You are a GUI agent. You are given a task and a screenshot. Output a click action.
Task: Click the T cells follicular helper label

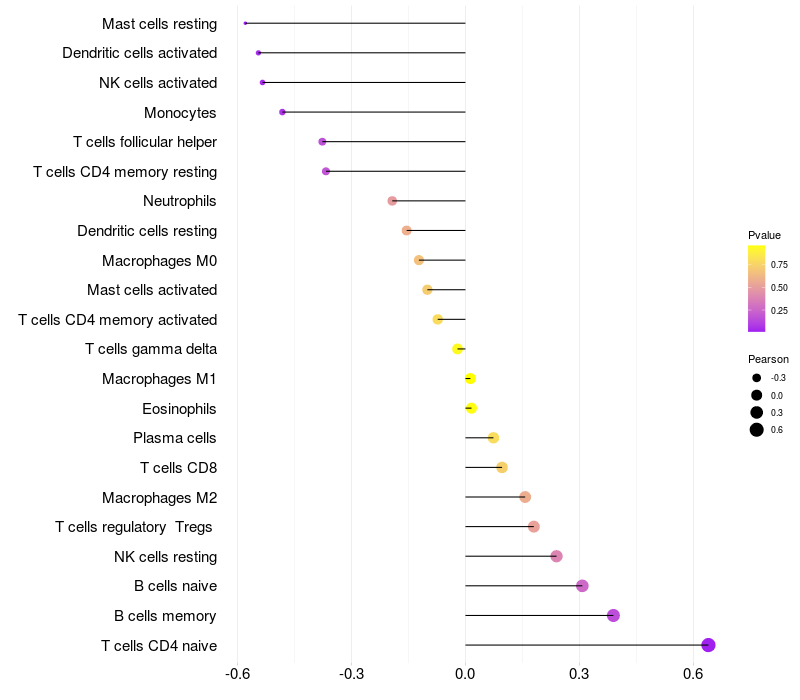pos(145,142)
